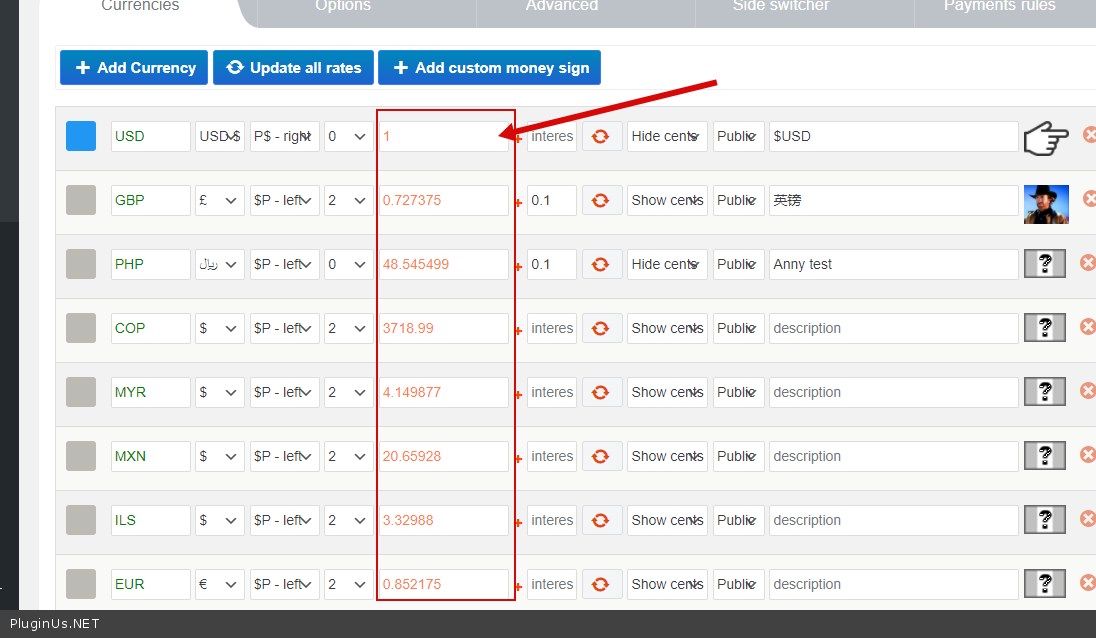The image size is (1096, 638).
Task: Switch to the Options tab
Action: pyautogui.click(x=343, y=7)
